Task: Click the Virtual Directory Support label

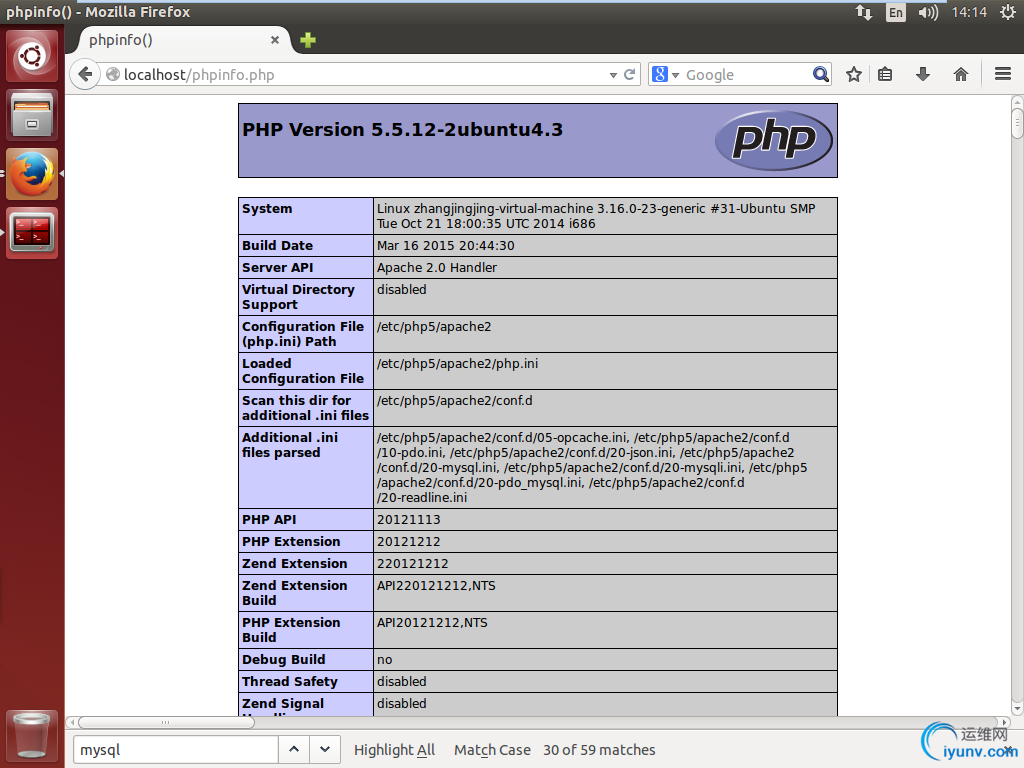Action: pos(298,297)
